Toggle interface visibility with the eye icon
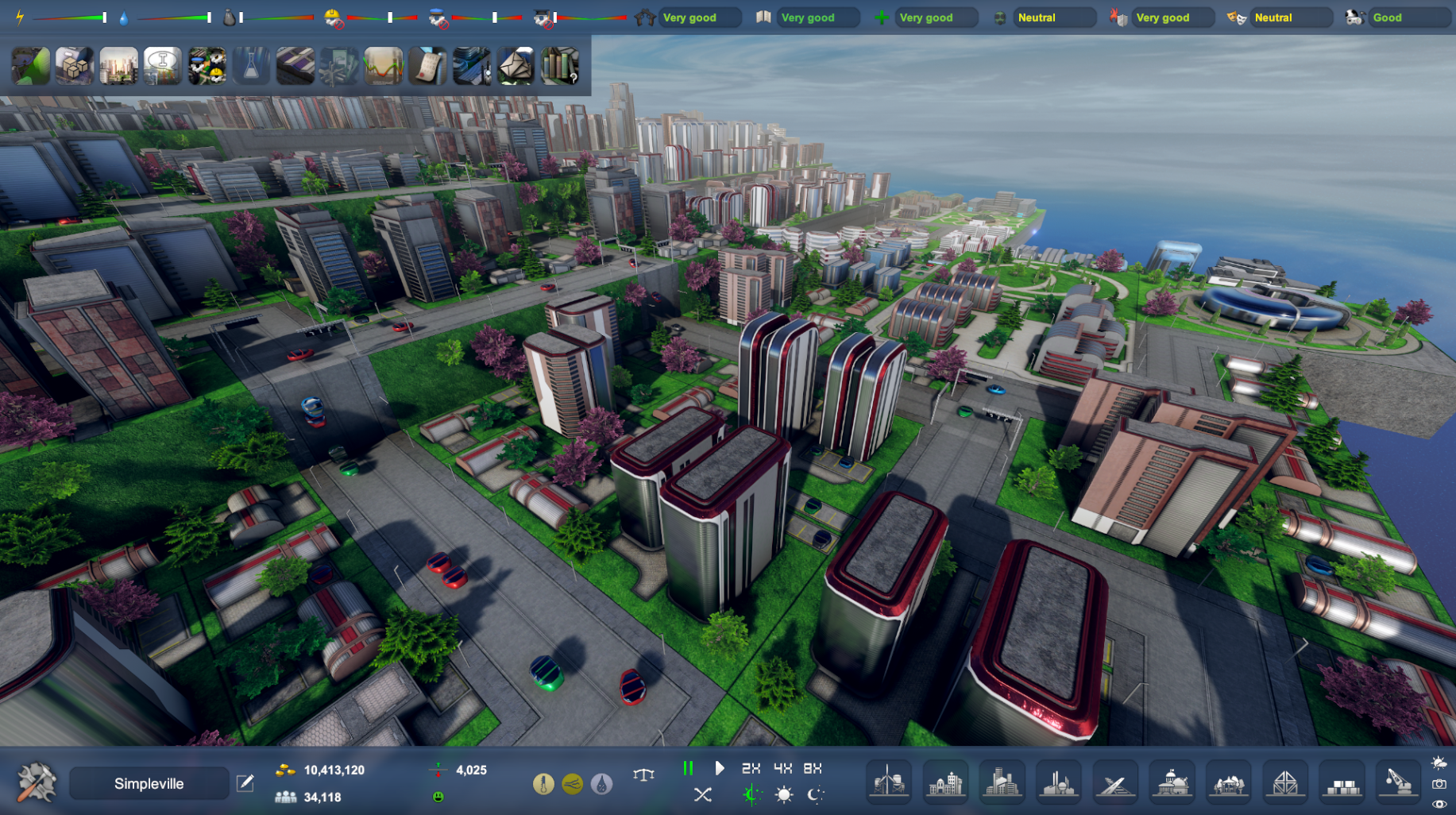Screen dimensions: 1456x815 click(x=1439, y=804)
